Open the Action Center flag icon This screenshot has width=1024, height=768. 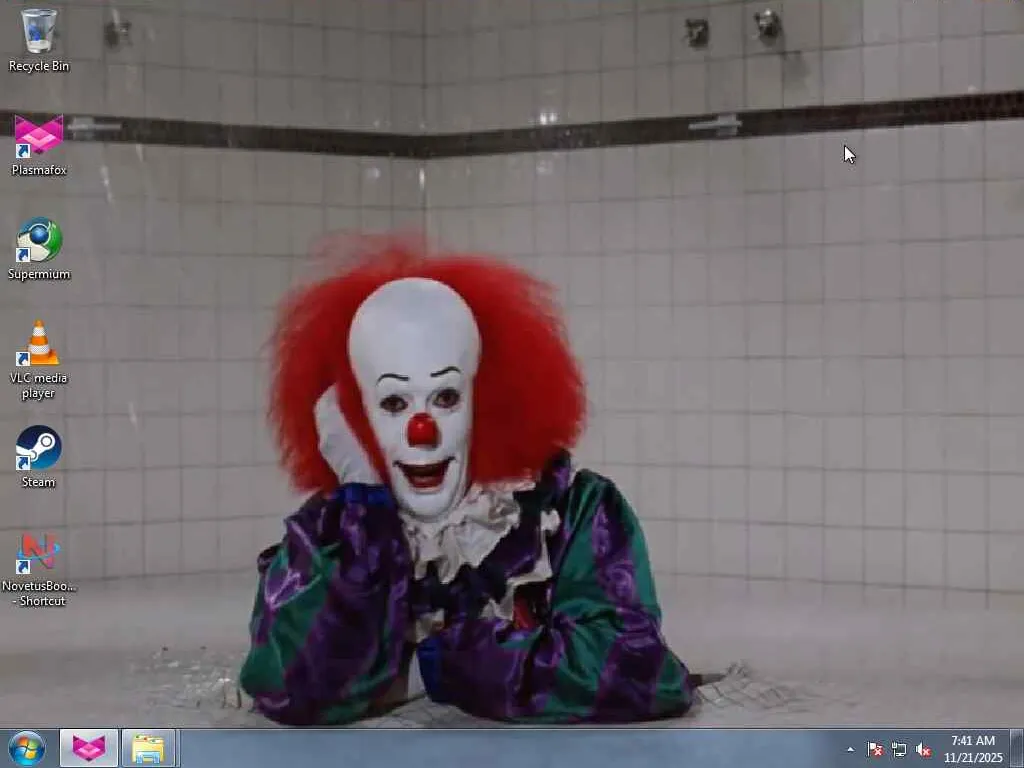tap(875, 749)
